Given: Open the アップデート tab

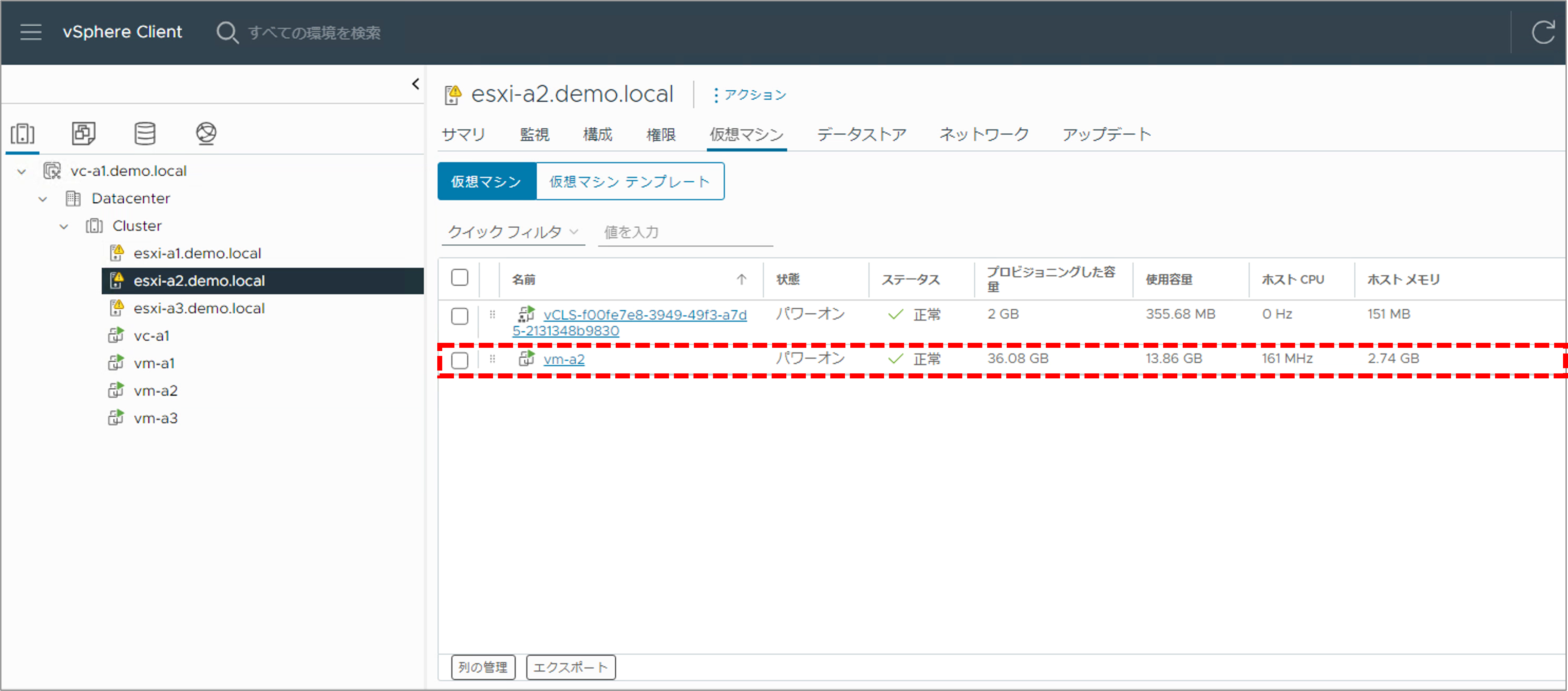Looking at the screenshot, I should click(1107, 134).
